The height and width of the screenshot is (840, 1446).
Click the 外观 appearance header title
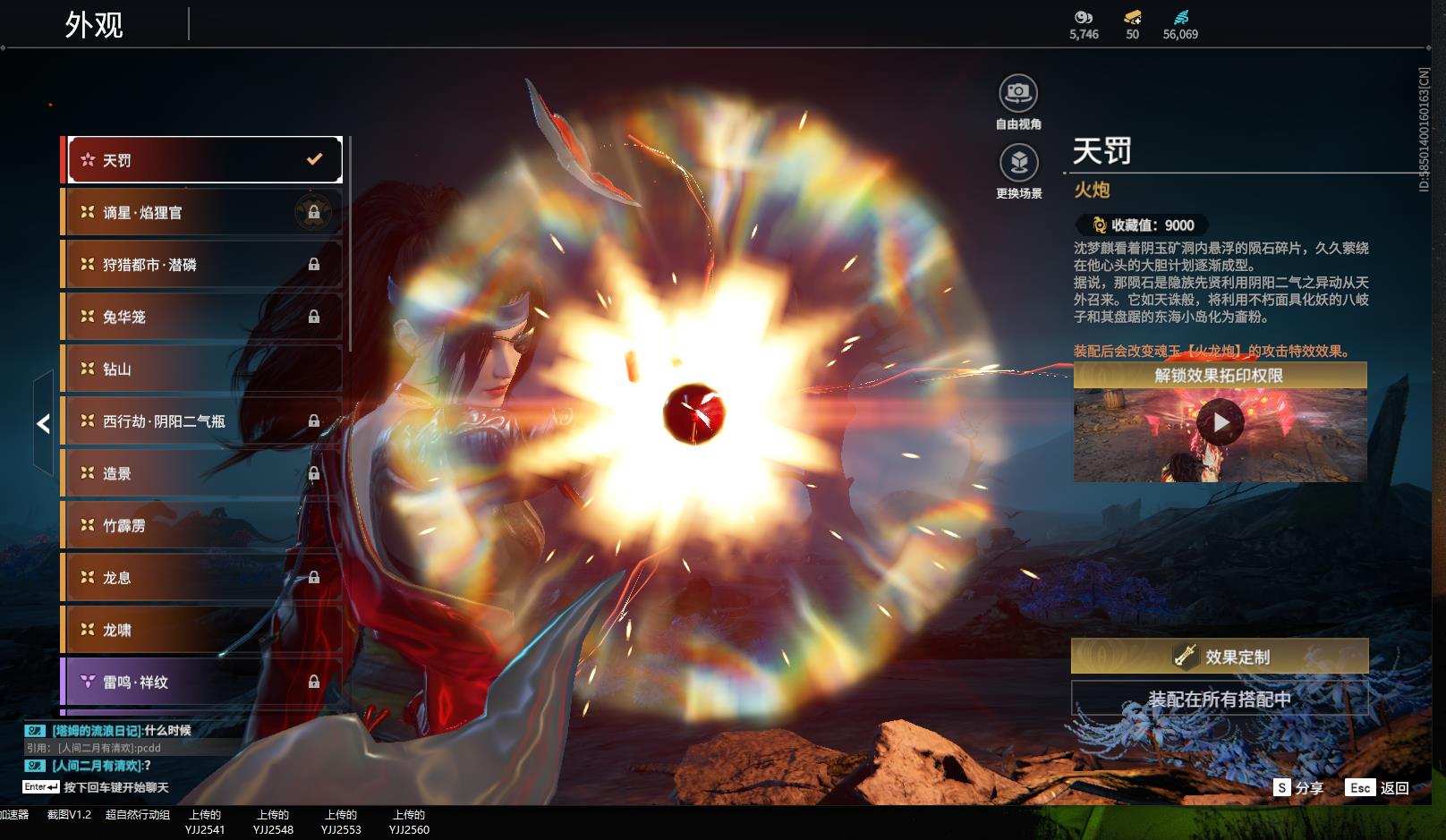pyautogui.click(x=94, y=24)
